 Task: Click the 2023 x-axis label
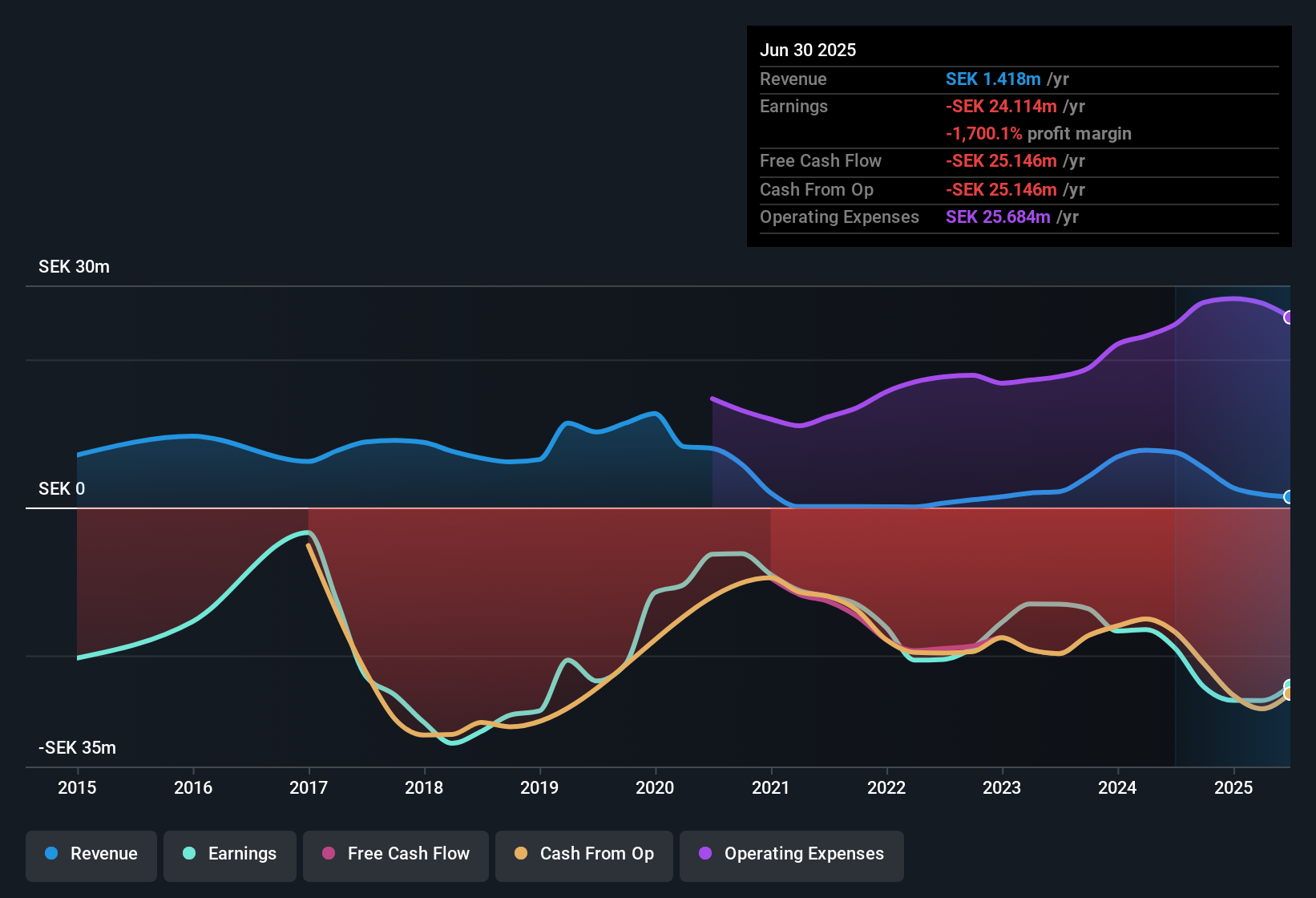pyautogui.click(x=1002, y=787)
